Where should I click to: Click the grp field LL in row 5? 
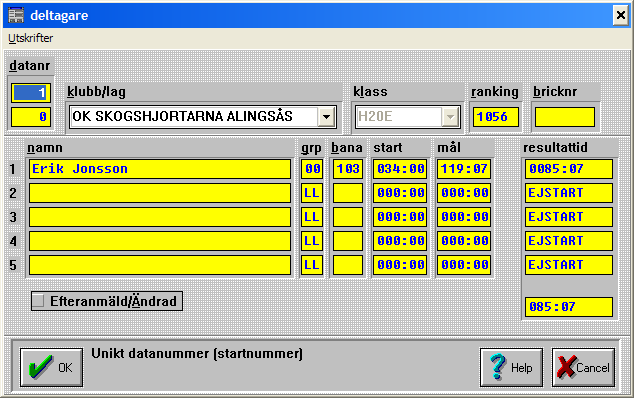click(312, 265)
